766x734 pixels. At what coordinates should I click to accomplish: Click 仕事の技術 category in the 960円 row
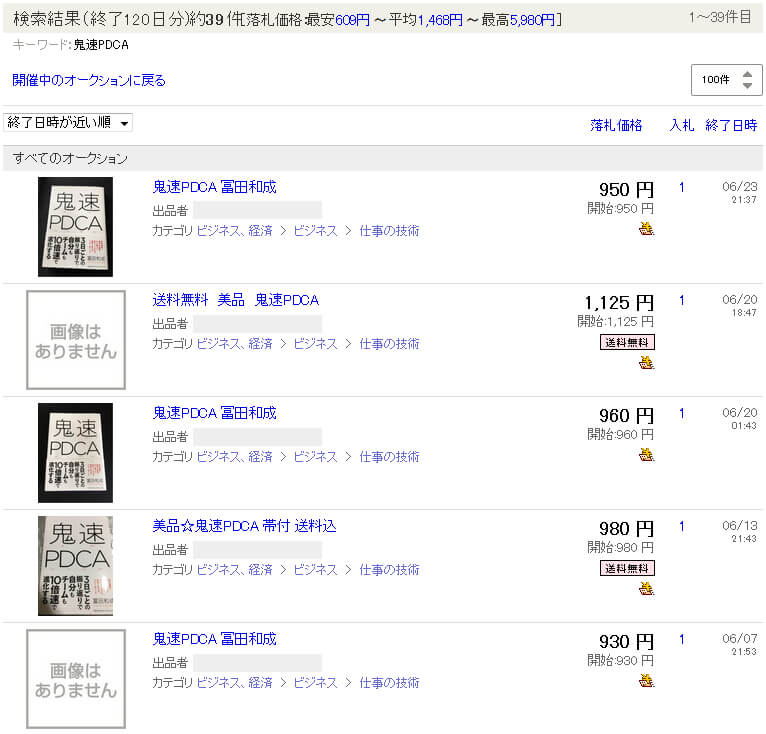tap(389, 456)
